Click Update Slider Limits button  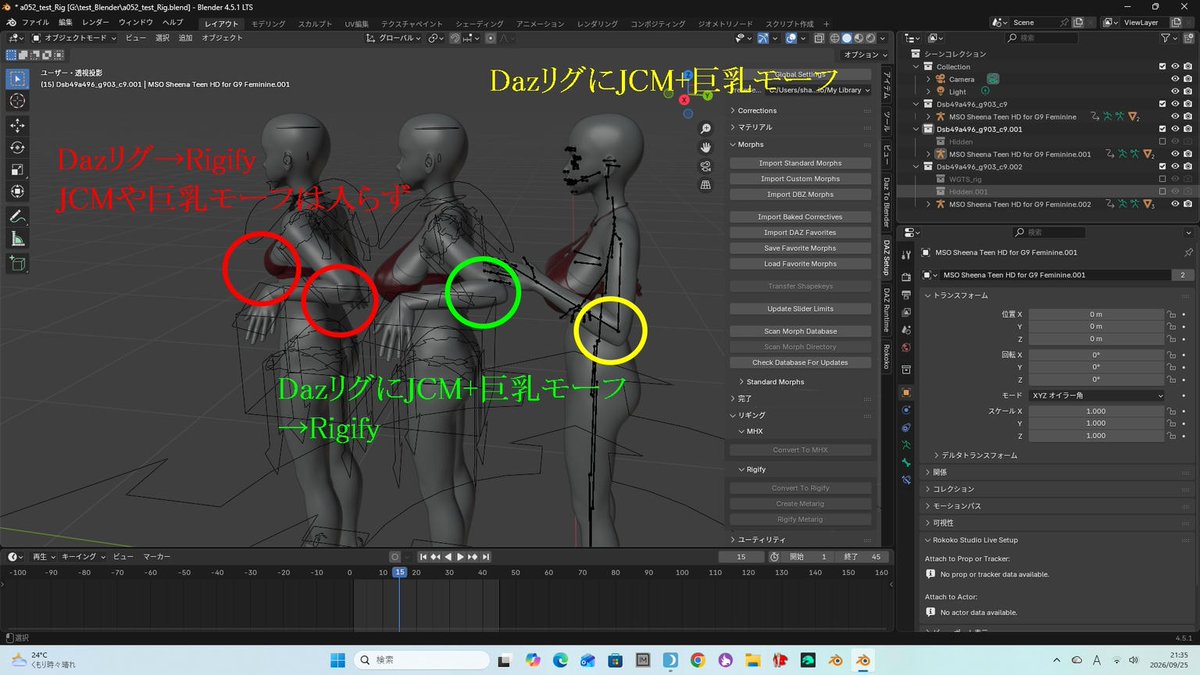point(799,308)
